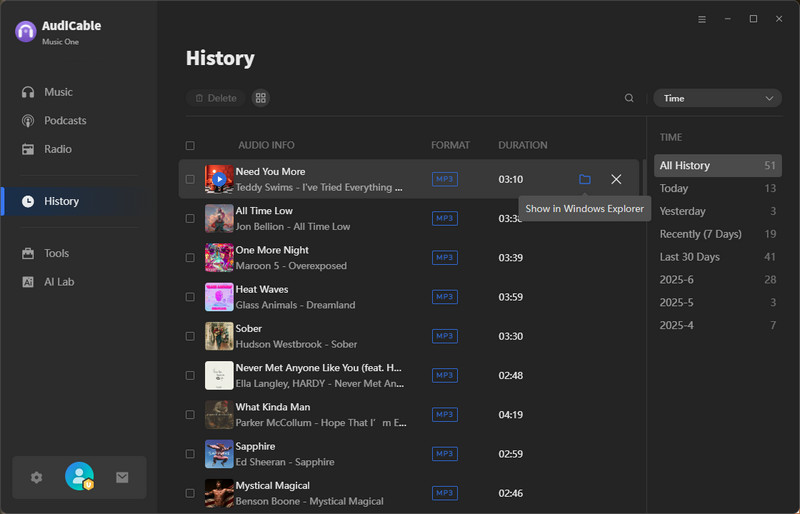Click the AudiCable logo icon
Screen dimensions: 800x514
coord(26,32)
